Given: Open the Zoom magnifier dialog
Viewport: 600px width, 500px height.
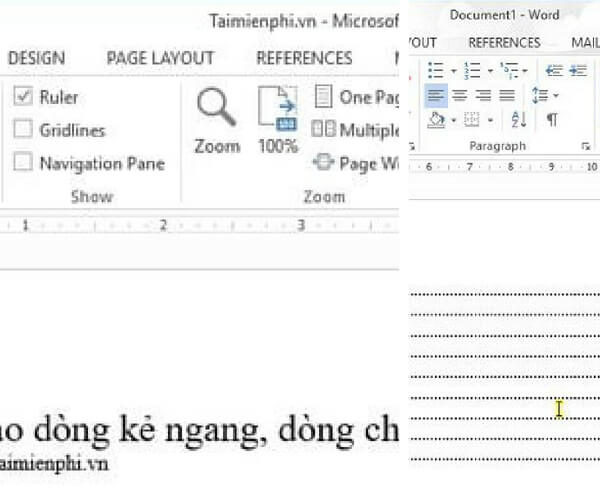Looking at the screenshot, I should coord(216,118).
